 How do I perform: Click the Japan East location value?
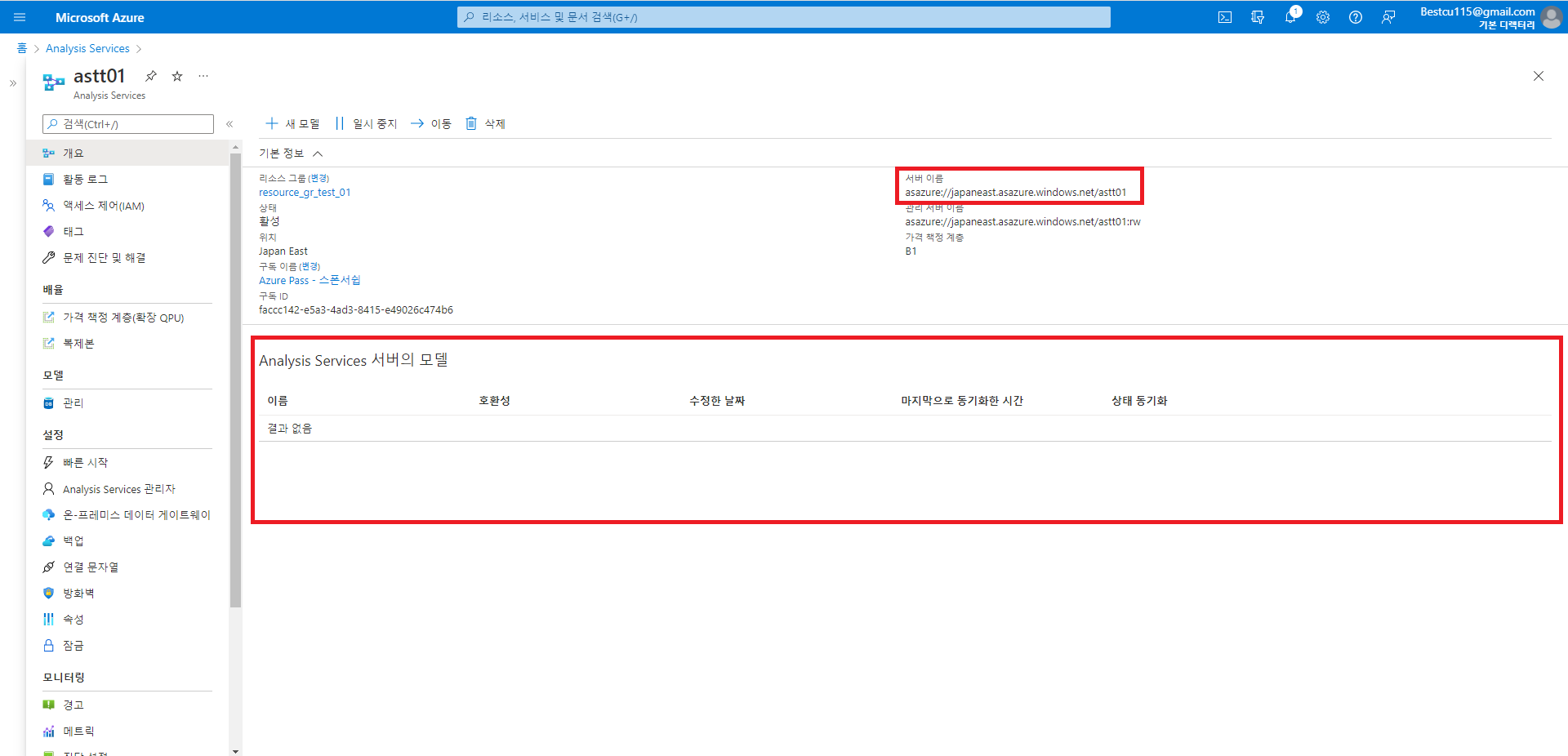[x=283, y=251]
